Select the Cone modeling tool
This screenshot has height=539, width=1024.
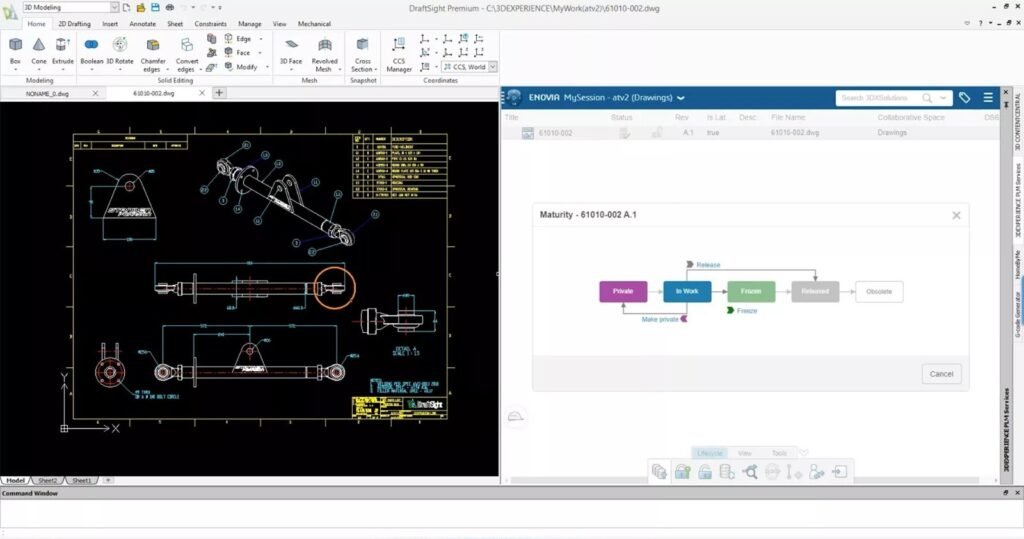39,51
